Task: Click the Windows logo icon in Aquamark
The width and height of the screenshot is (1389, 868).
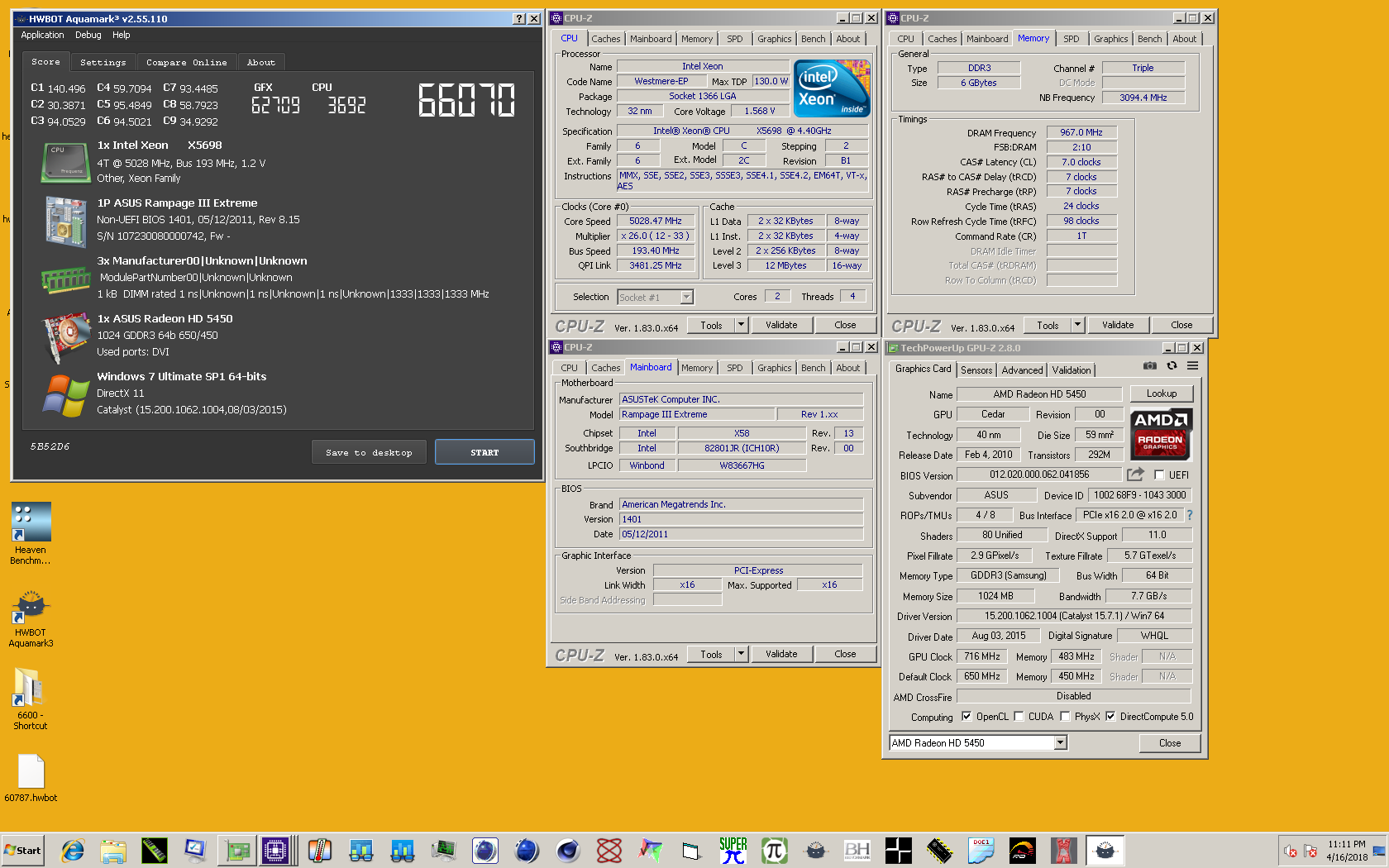Action: pos(66,395)
